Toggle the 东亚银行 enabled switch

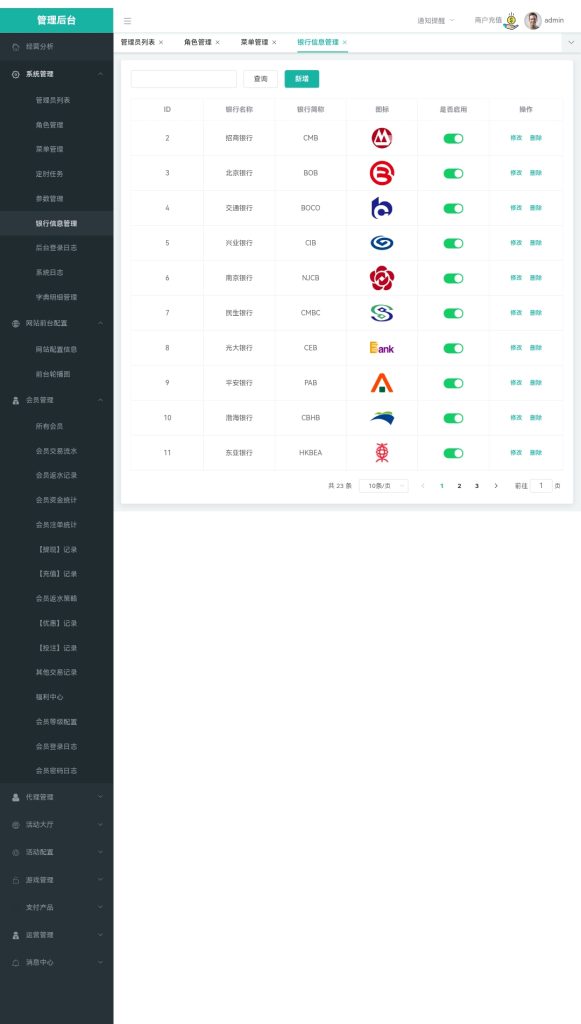(x=453, y=453)
